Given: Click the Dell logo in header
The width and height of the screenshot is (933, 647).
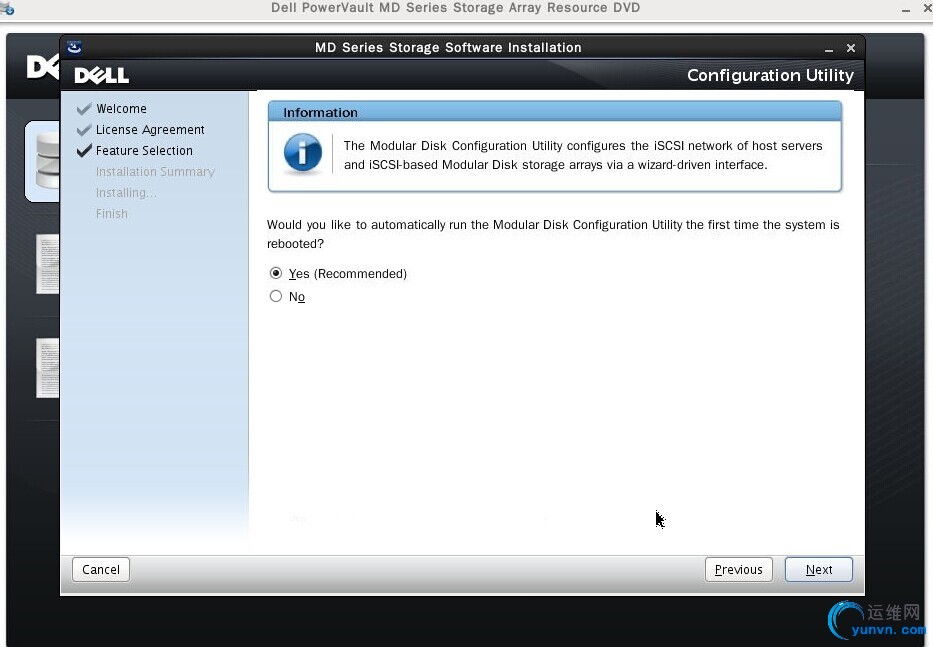Looking at the screenshot, I should pyautogui.click(x=101, y=76).
